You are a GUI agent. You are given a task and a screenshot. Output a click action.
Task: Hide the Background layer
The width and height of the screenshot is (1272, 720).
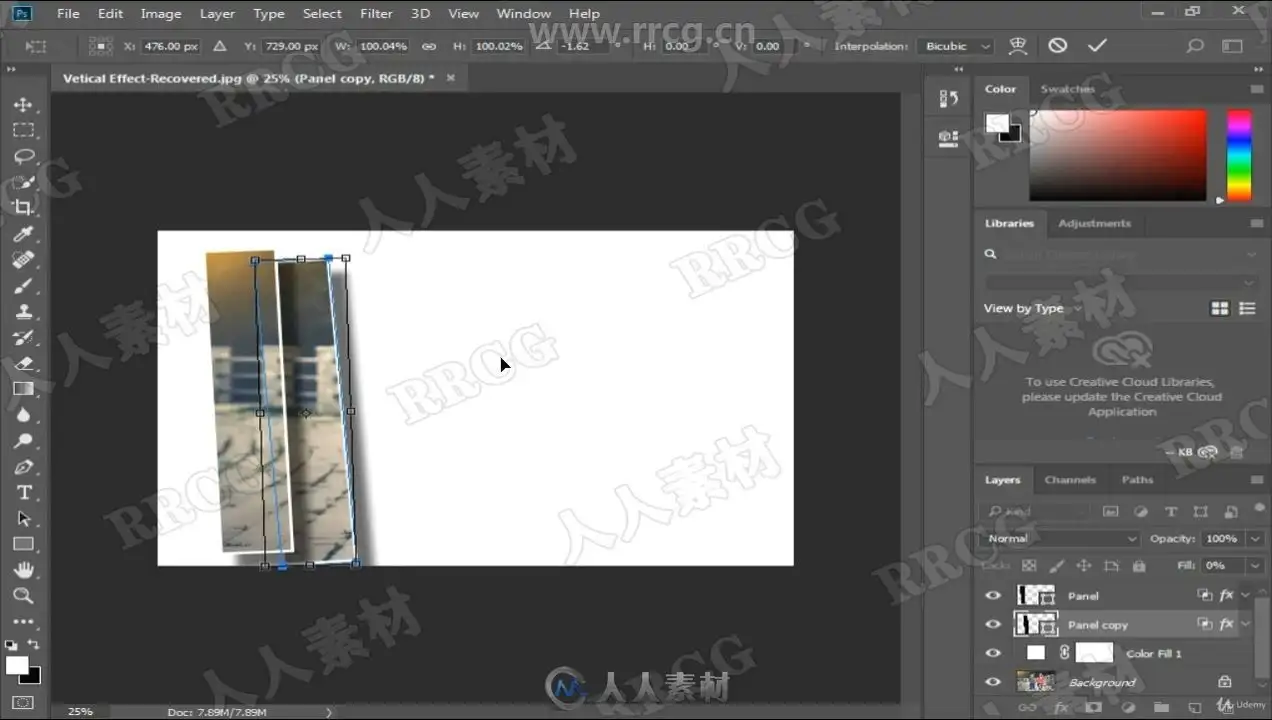pyautogui.click(x=993, y=682)
